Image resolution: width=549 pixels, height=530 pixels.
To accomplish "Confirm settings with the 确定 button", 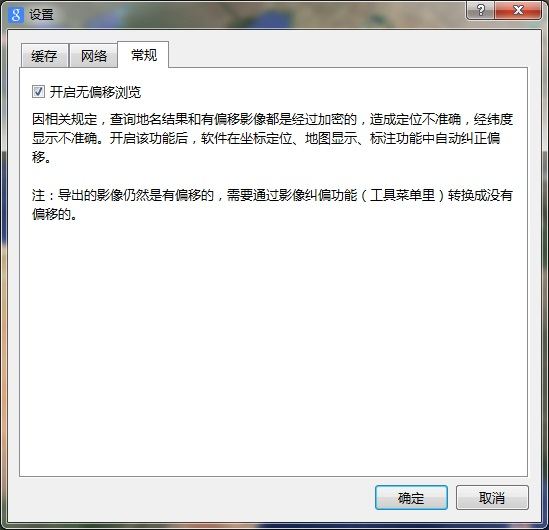I will coord(411,497).
